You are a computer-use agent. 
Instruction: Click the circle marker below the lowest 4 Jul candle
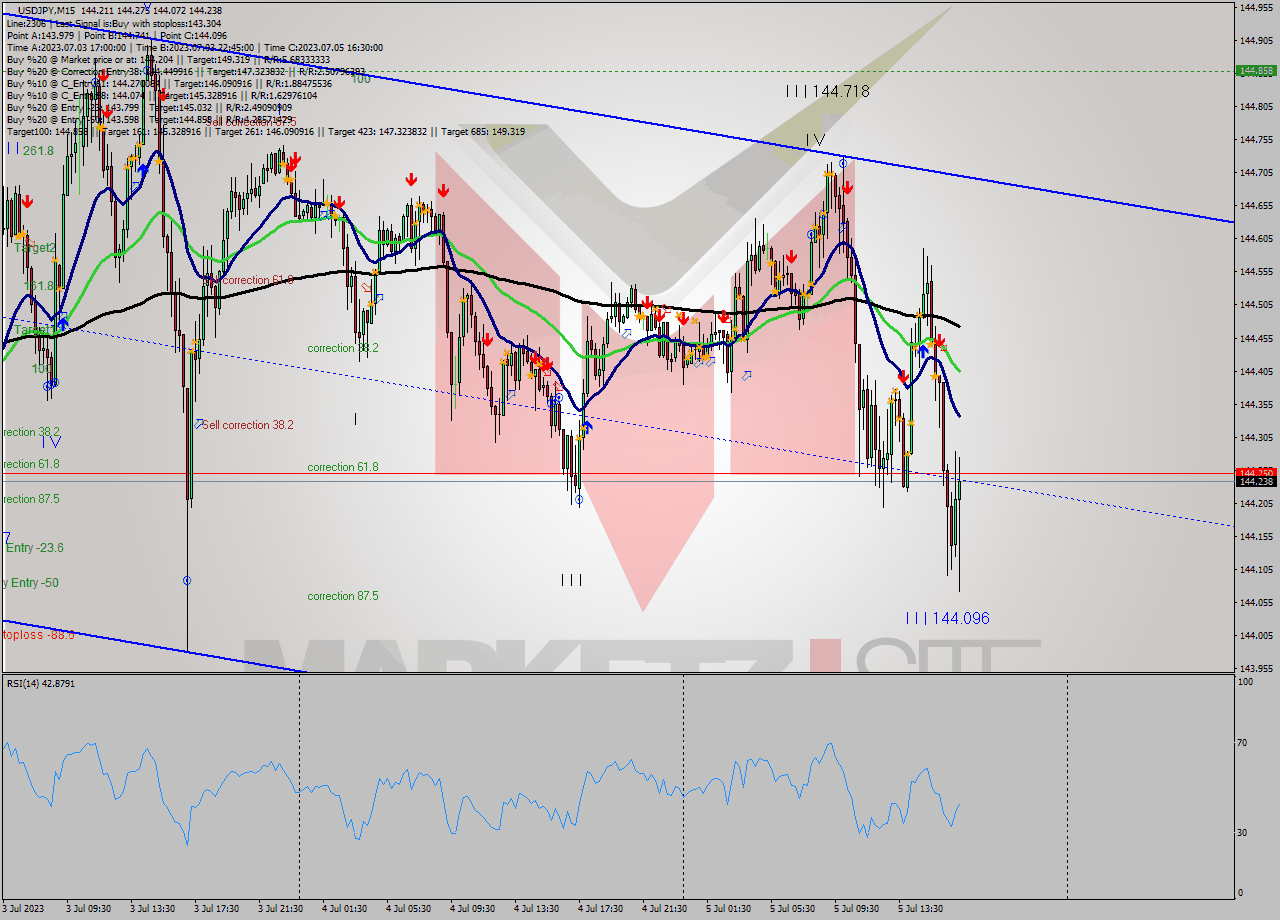click(579, 500)
